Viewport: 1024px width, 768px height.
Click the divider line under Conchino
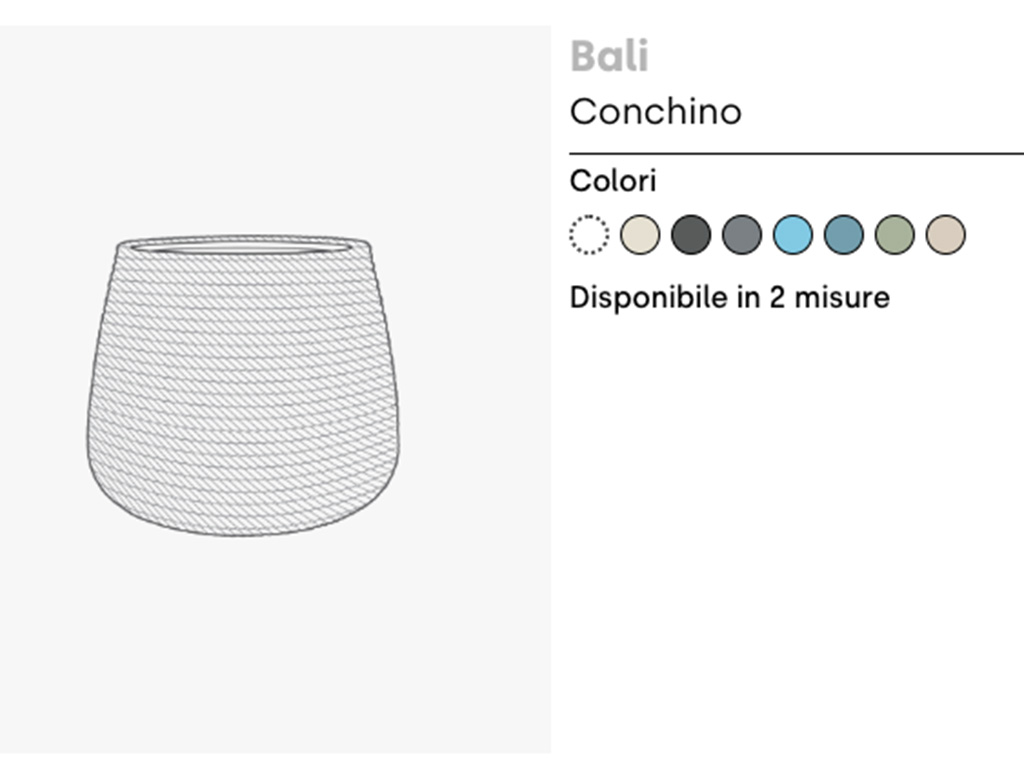tap(796, 155)
